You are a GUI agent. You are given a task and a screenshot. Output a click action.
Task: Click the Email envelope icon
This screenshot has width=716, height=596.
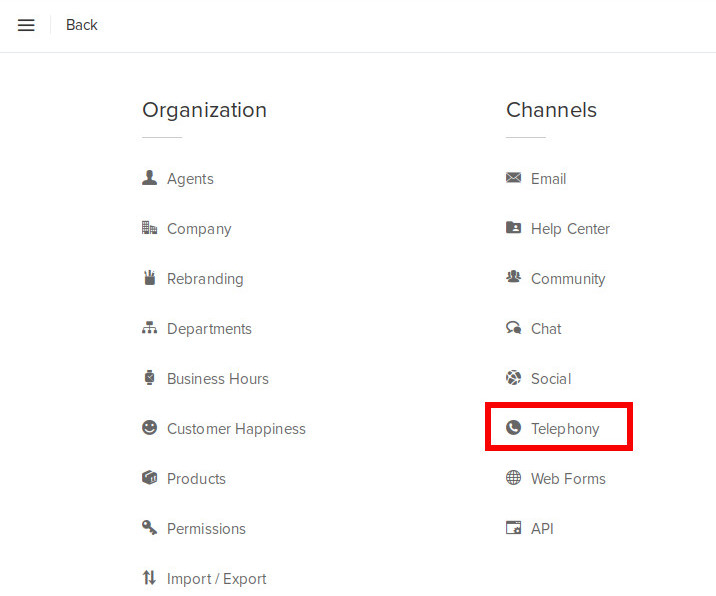[514, 178]
